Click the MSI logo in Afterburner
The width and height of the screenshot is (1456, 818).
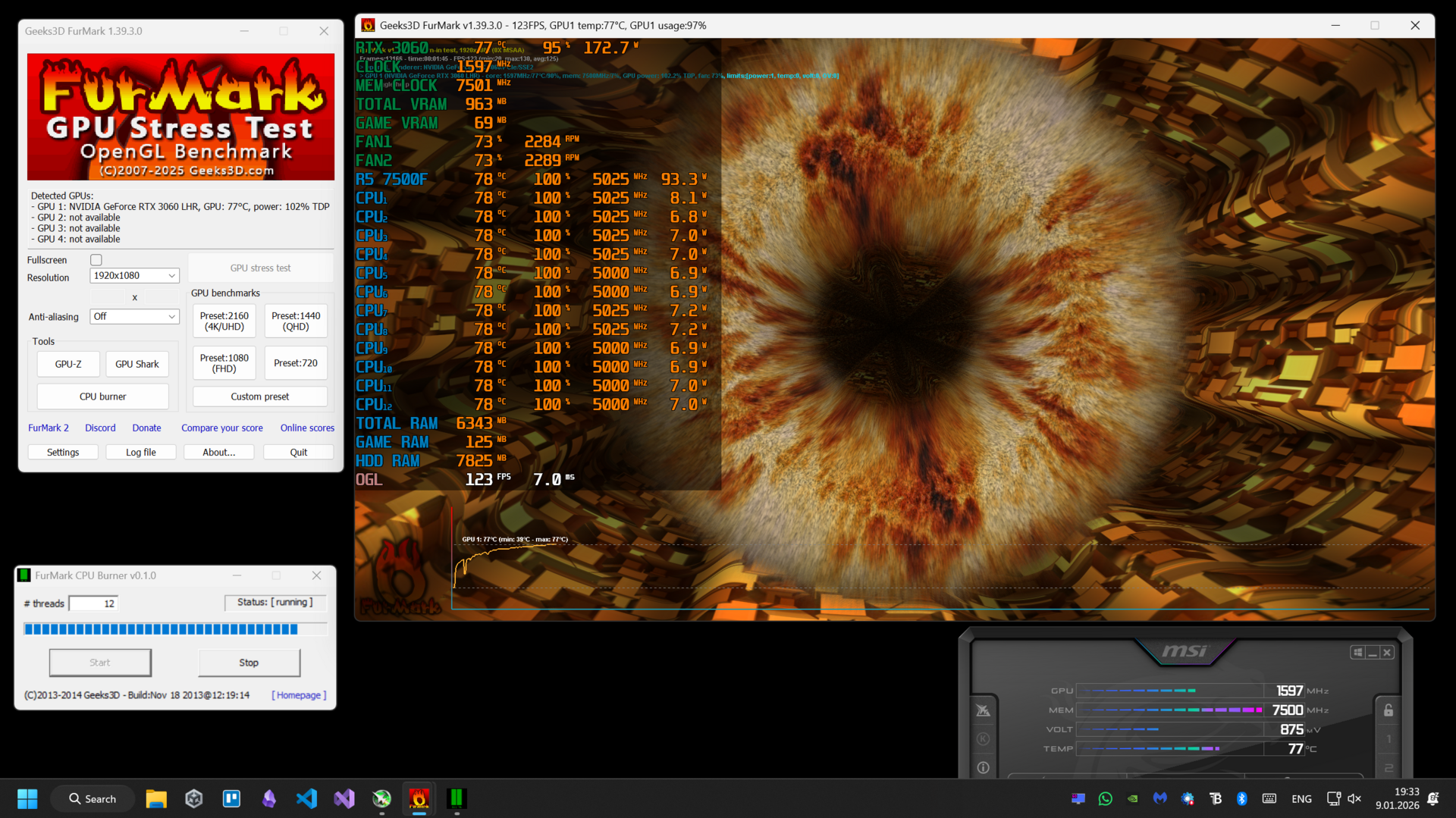tap(1185, 651)
